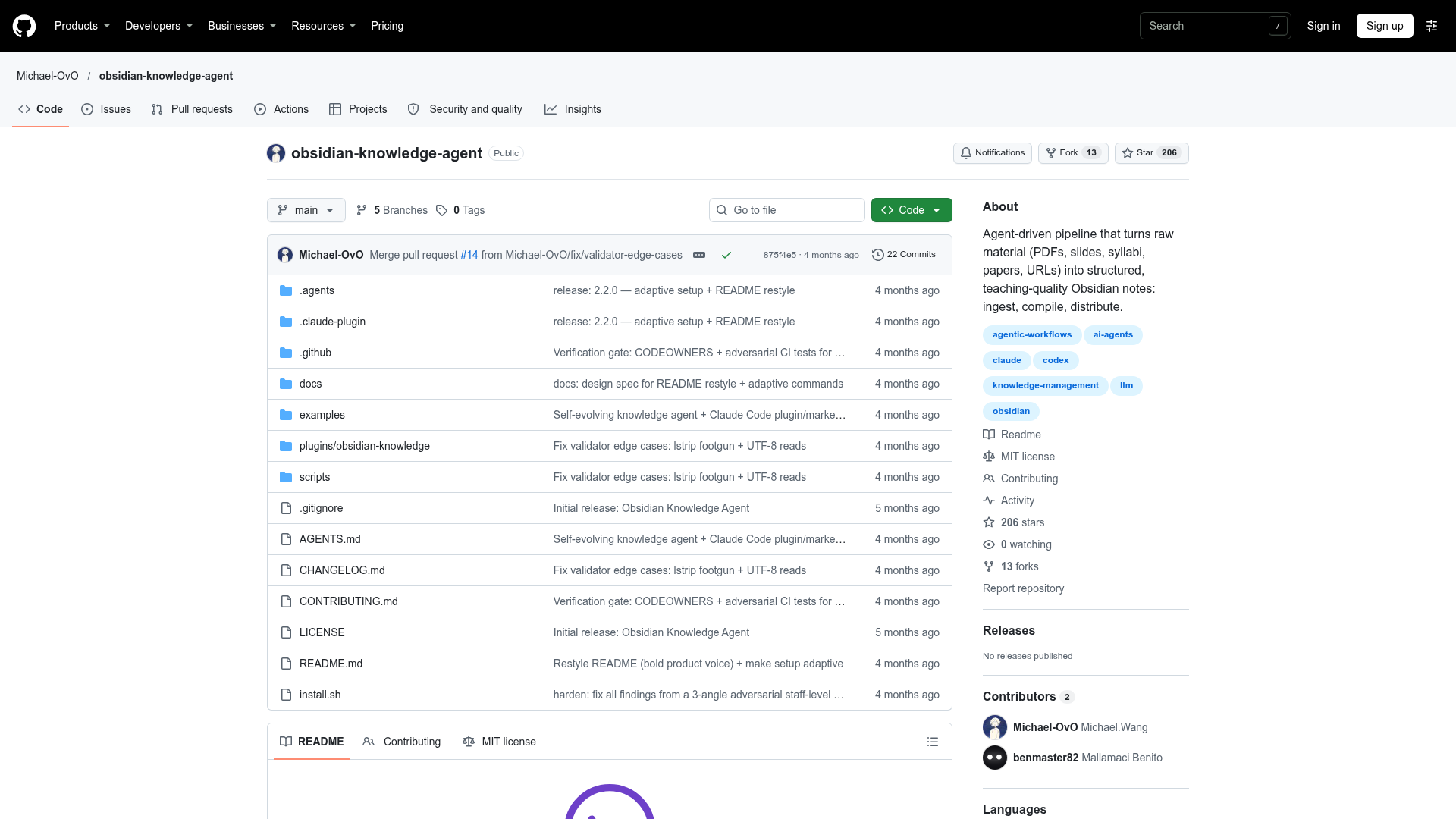Expand the green Code dropdown button
The image size is (1456, 819).
[912, 210]
